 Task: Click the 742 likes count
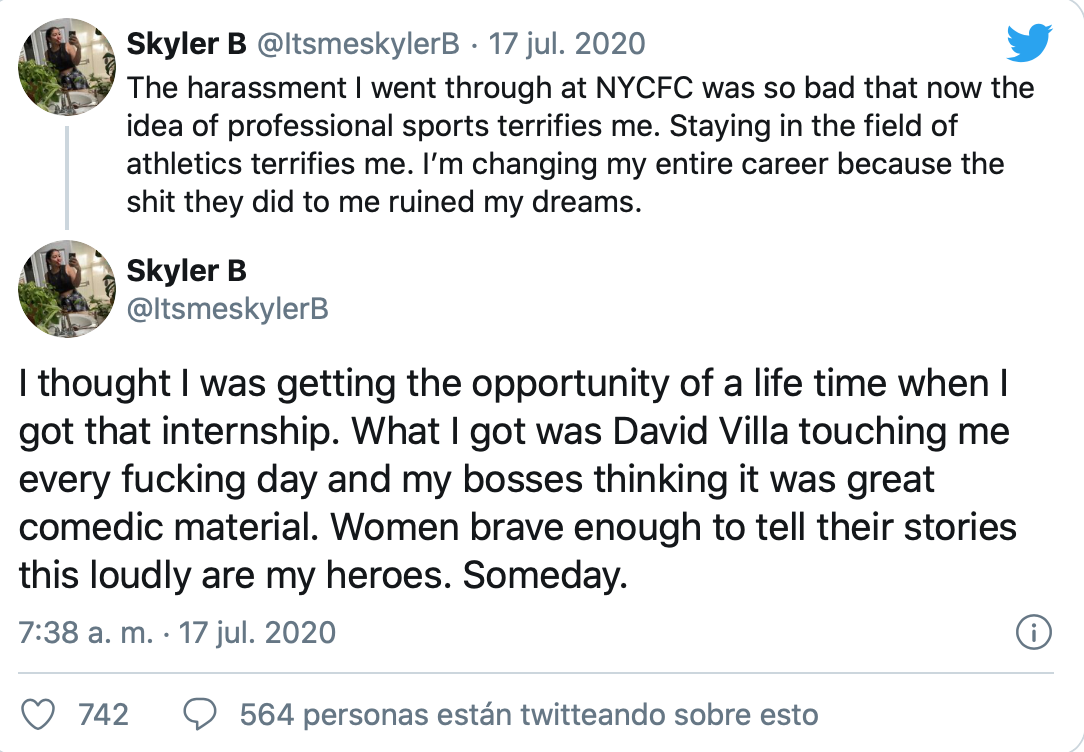[103, 714]
